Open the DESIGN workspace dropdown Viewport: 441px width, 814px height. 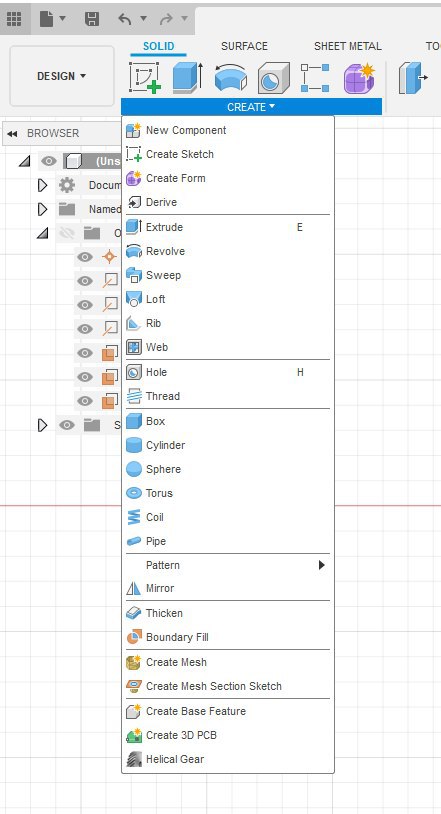[62, 76]
